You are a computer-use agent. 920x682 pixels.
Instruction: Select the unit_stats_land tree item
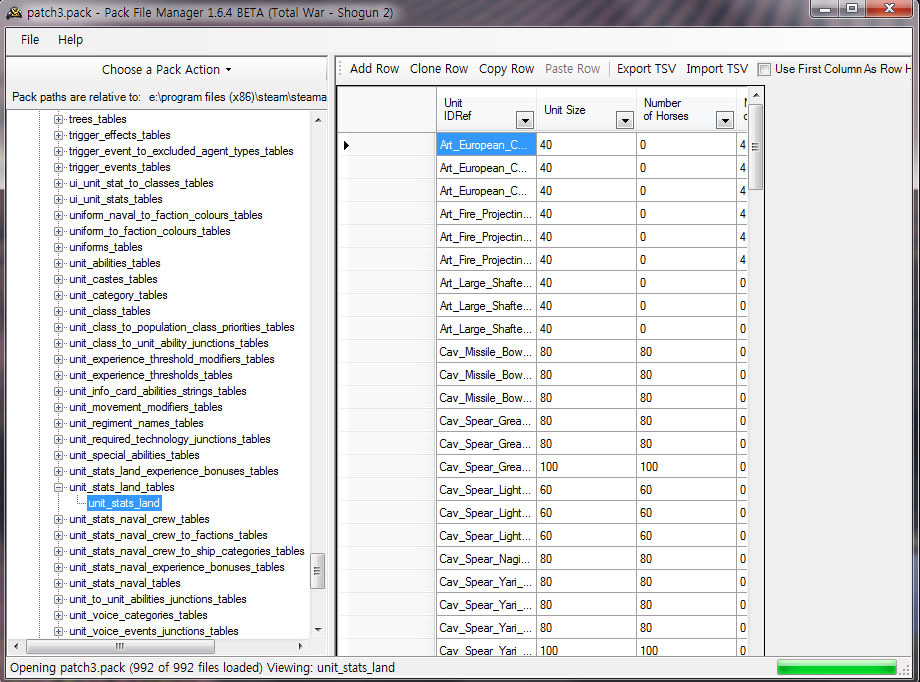click(x=124, y=503)
